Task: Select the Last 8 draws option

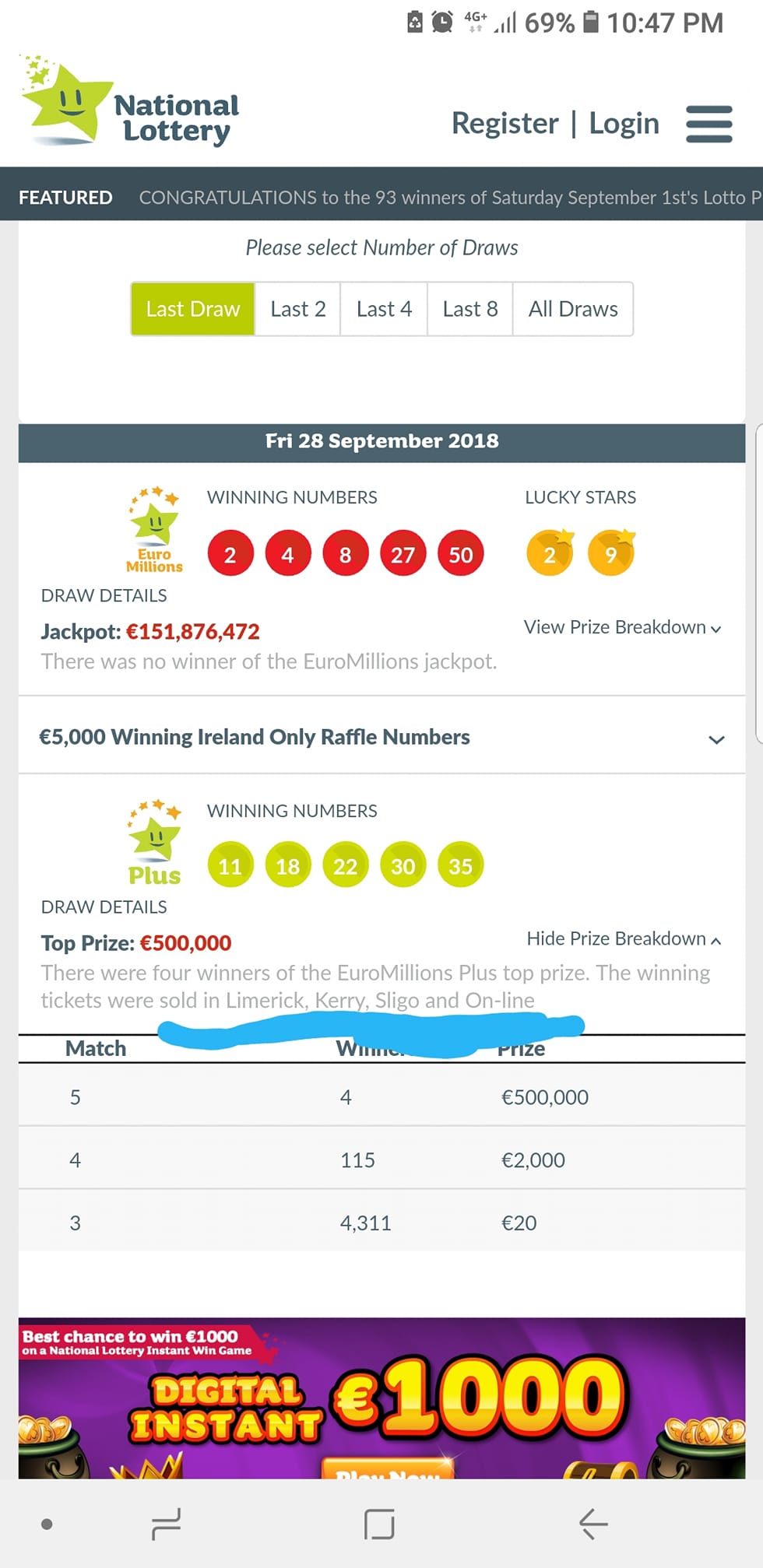Action: point(470,309)
